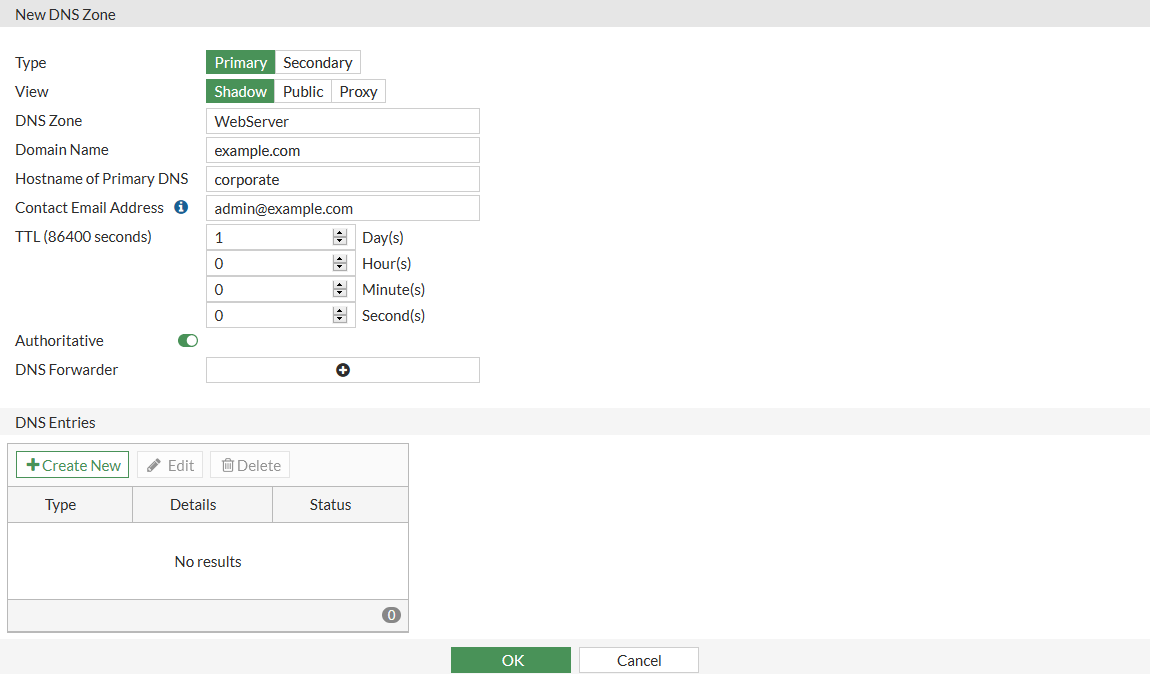Switch View to Proxy

pos(358,91)
